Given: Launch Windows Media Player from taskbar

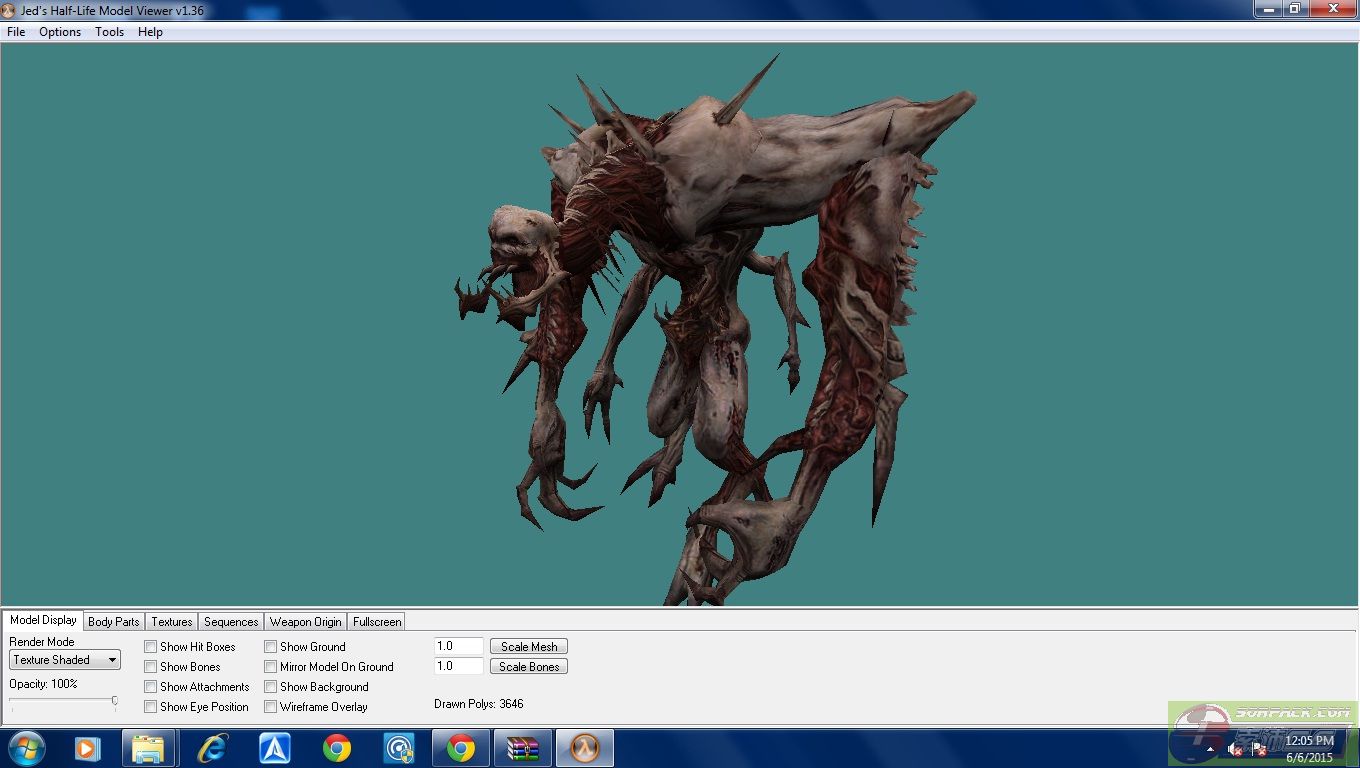Looking at the screenshot, I should point(88,748).
